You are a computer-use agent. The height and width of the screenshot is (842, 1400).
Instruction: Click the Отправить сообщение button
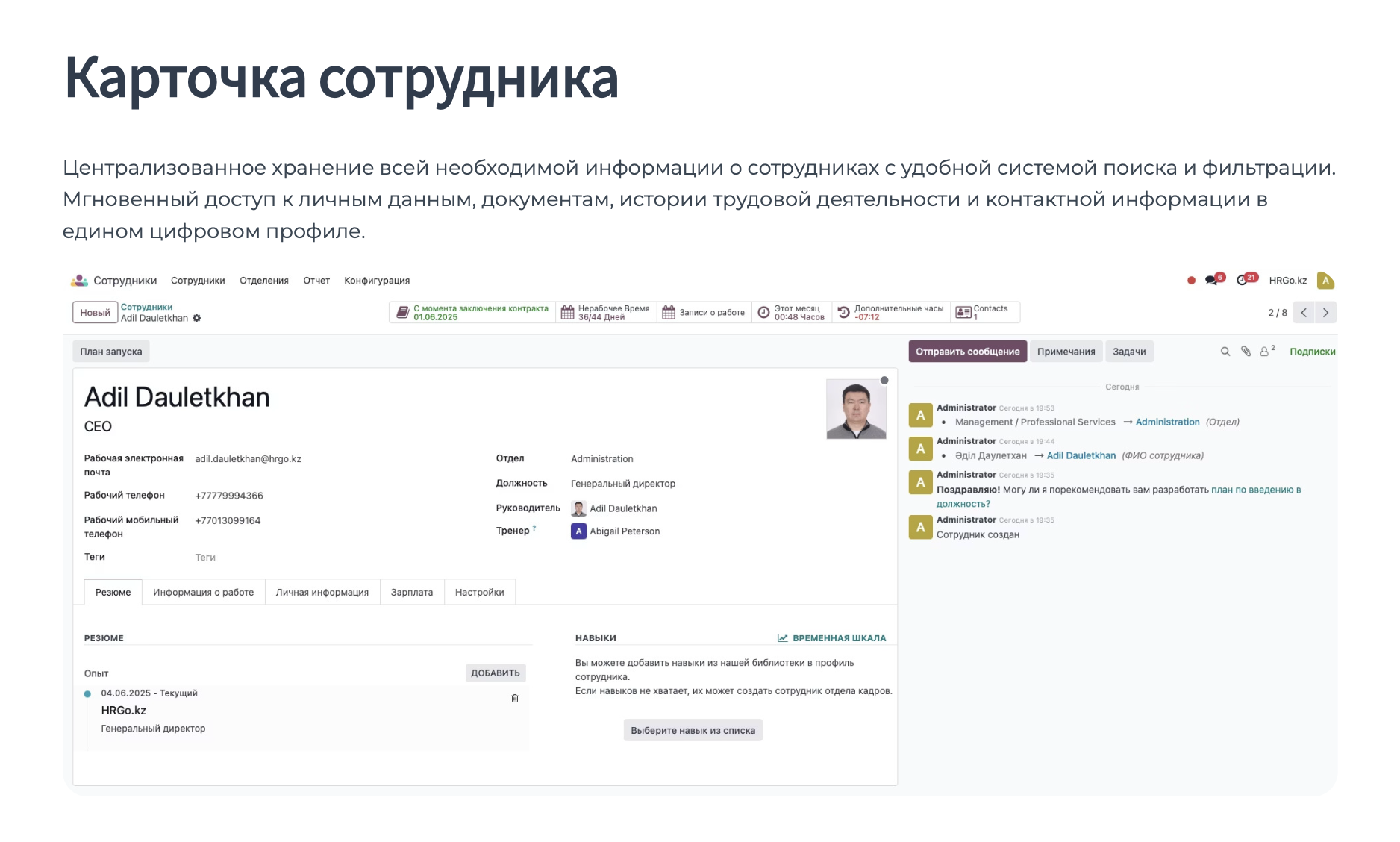967,352
